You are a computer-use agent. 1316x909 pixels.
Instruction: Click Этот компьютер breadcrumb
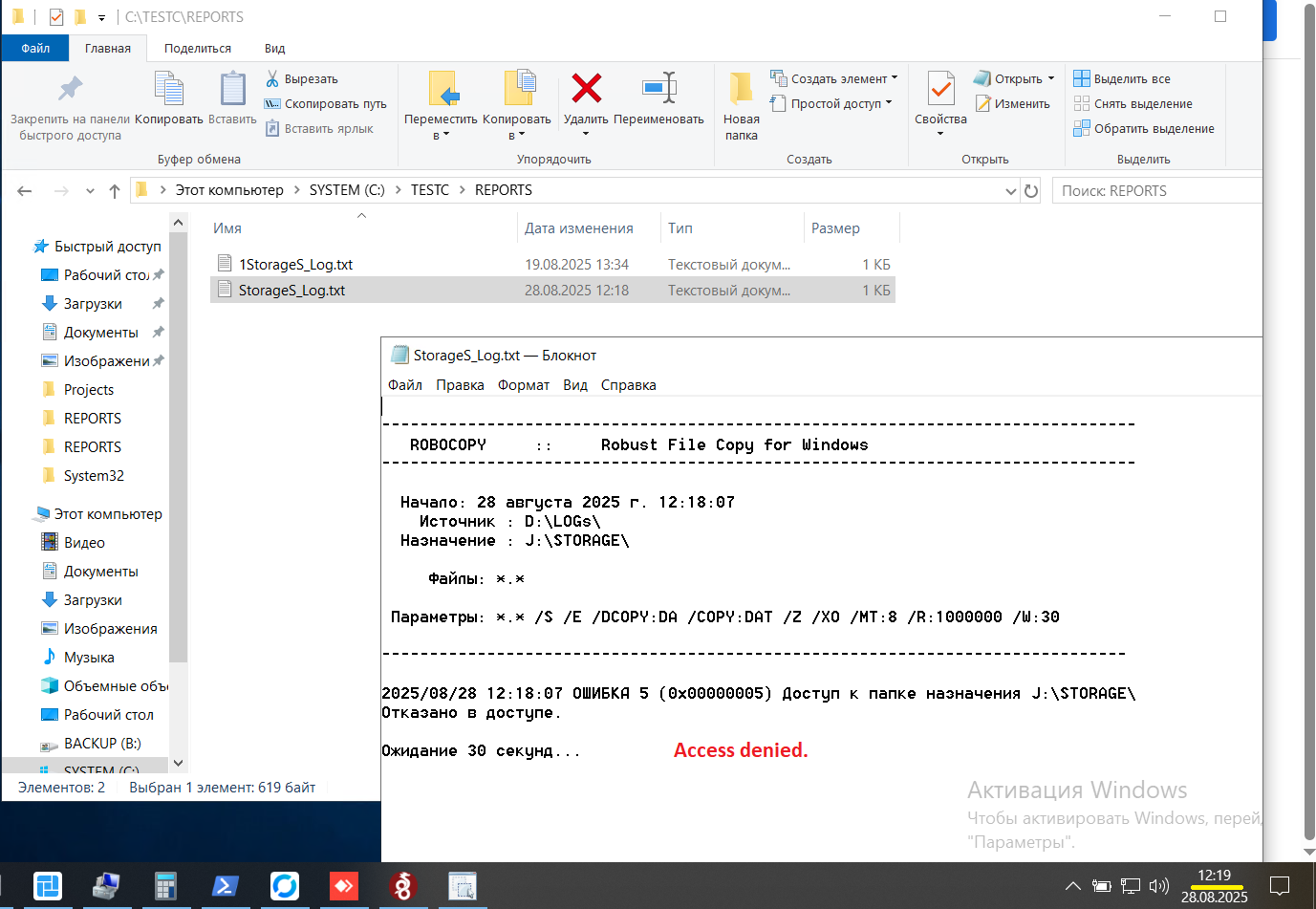[x=229, y=190]
